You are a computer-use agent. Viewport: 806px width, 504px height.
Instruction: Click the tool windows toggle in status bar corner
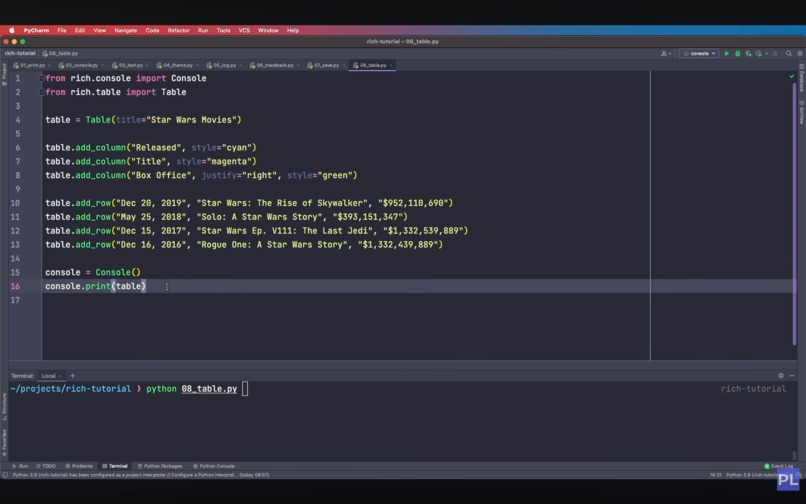5,475
